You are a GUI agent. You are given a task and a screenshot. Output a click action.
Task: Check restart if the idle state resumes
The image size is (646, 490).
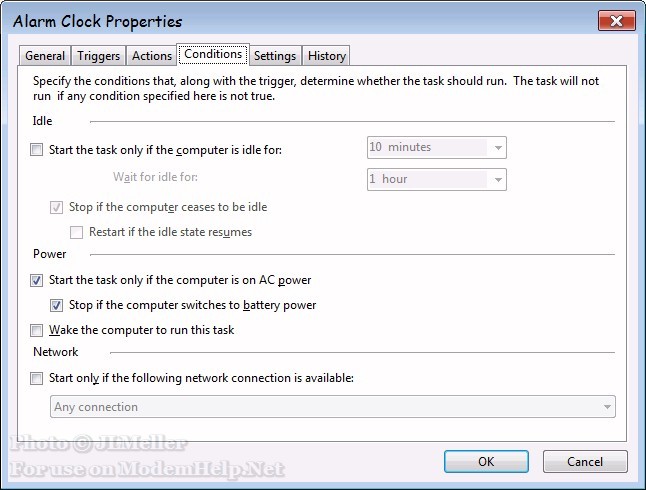77,232
